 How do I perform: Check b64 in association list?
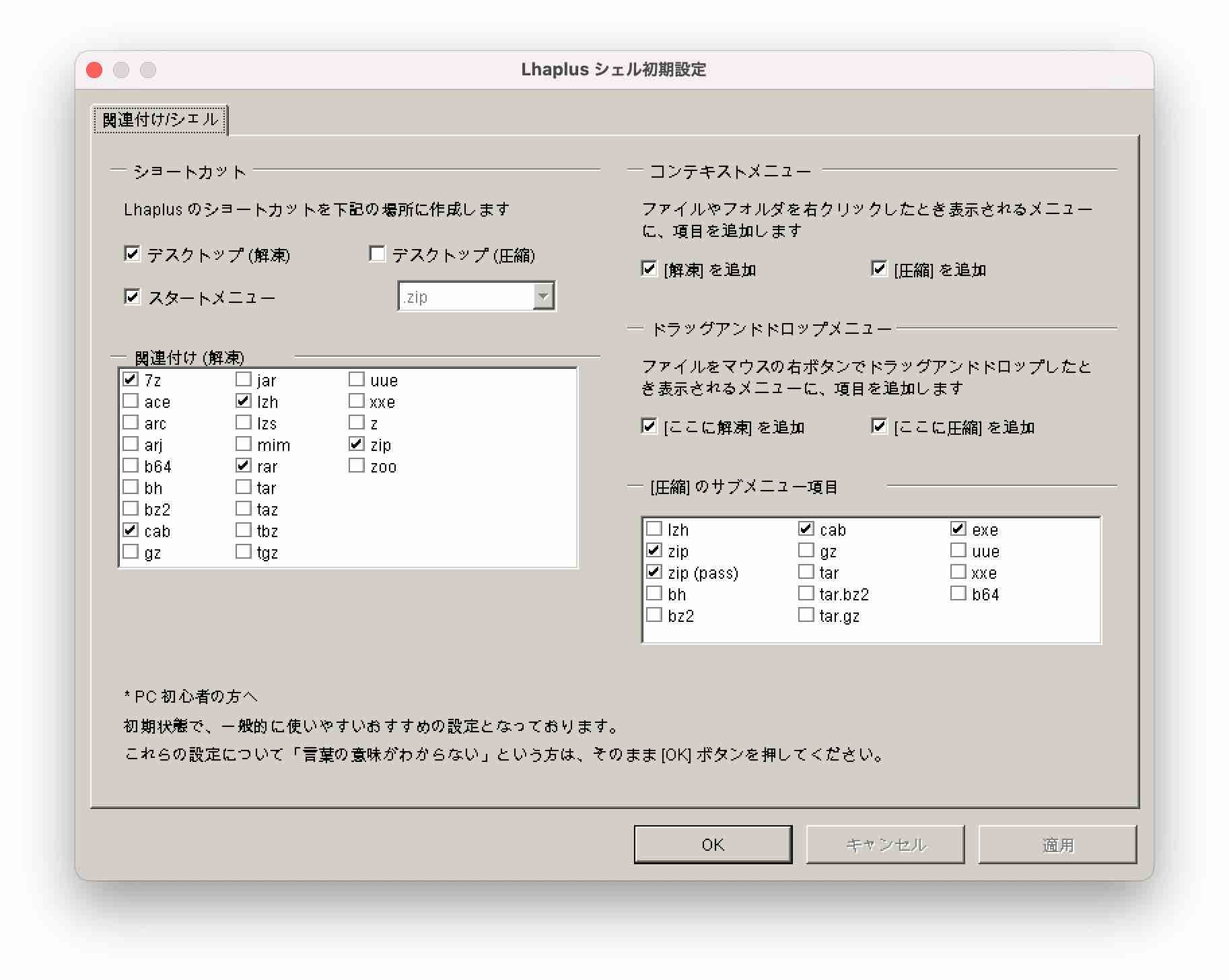(x=131, y=466)
